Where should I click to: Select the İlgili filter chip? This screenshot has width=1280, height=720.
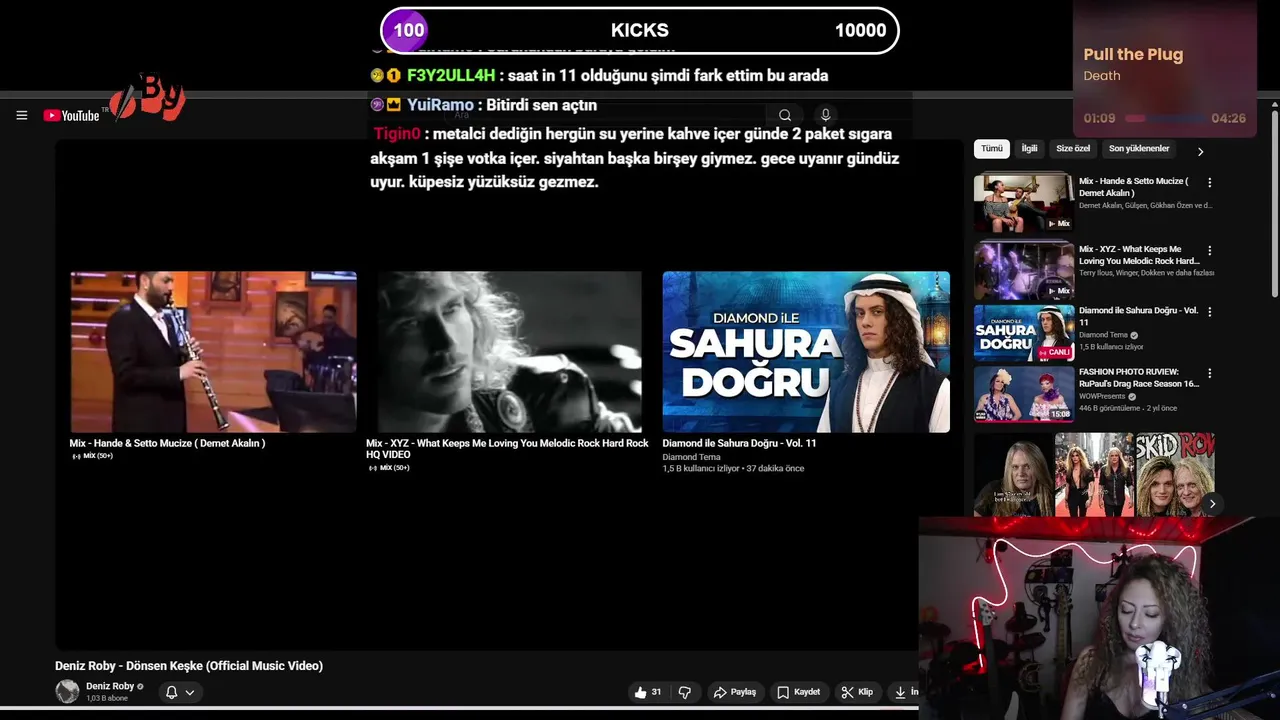[1029, 149]
